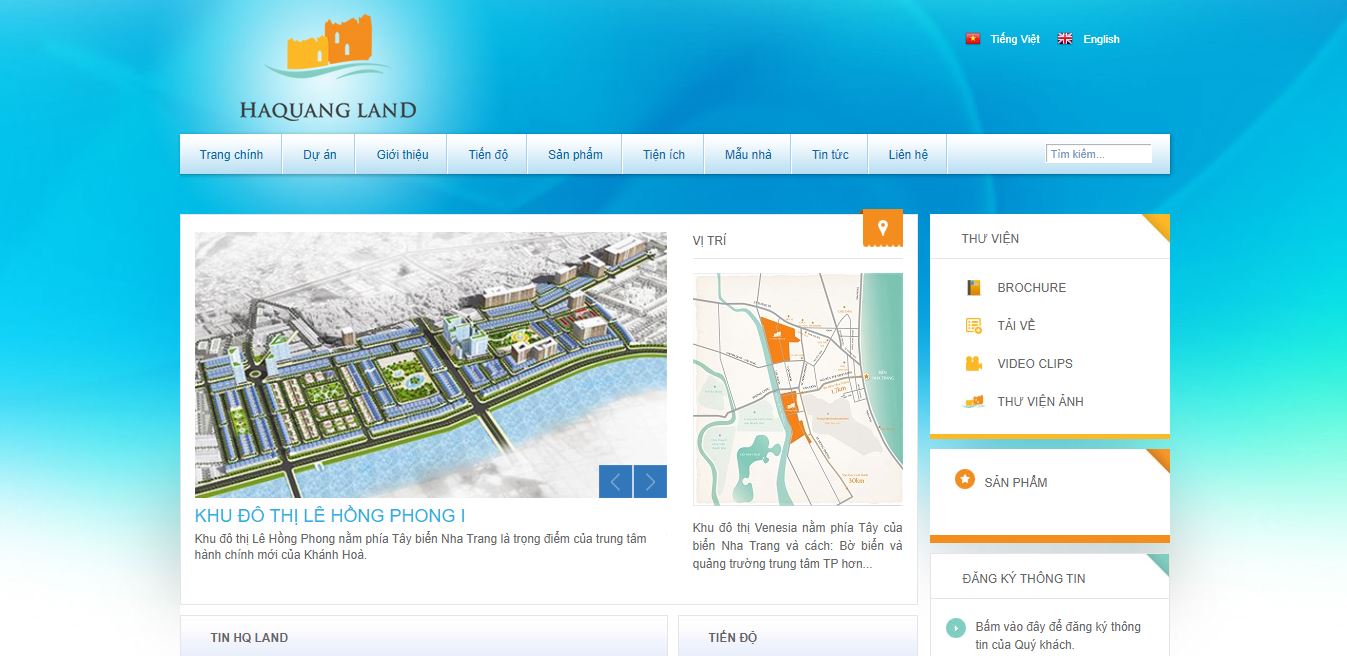
Task: Open the VIDEO CLIPS link
Action: (1035, 363)
